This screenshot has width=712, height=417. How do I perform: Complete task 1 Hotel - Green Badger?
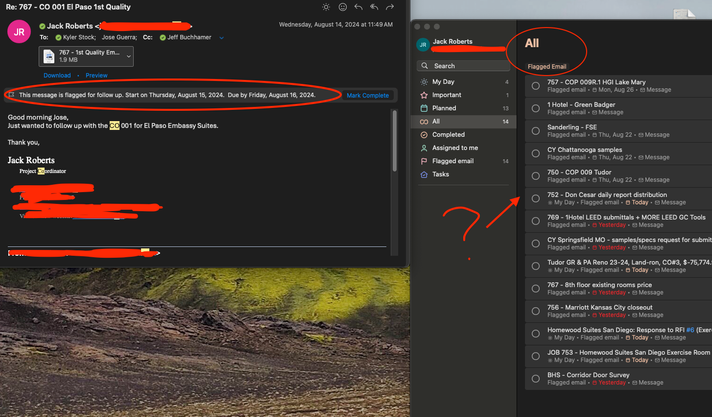coord(536,108)
